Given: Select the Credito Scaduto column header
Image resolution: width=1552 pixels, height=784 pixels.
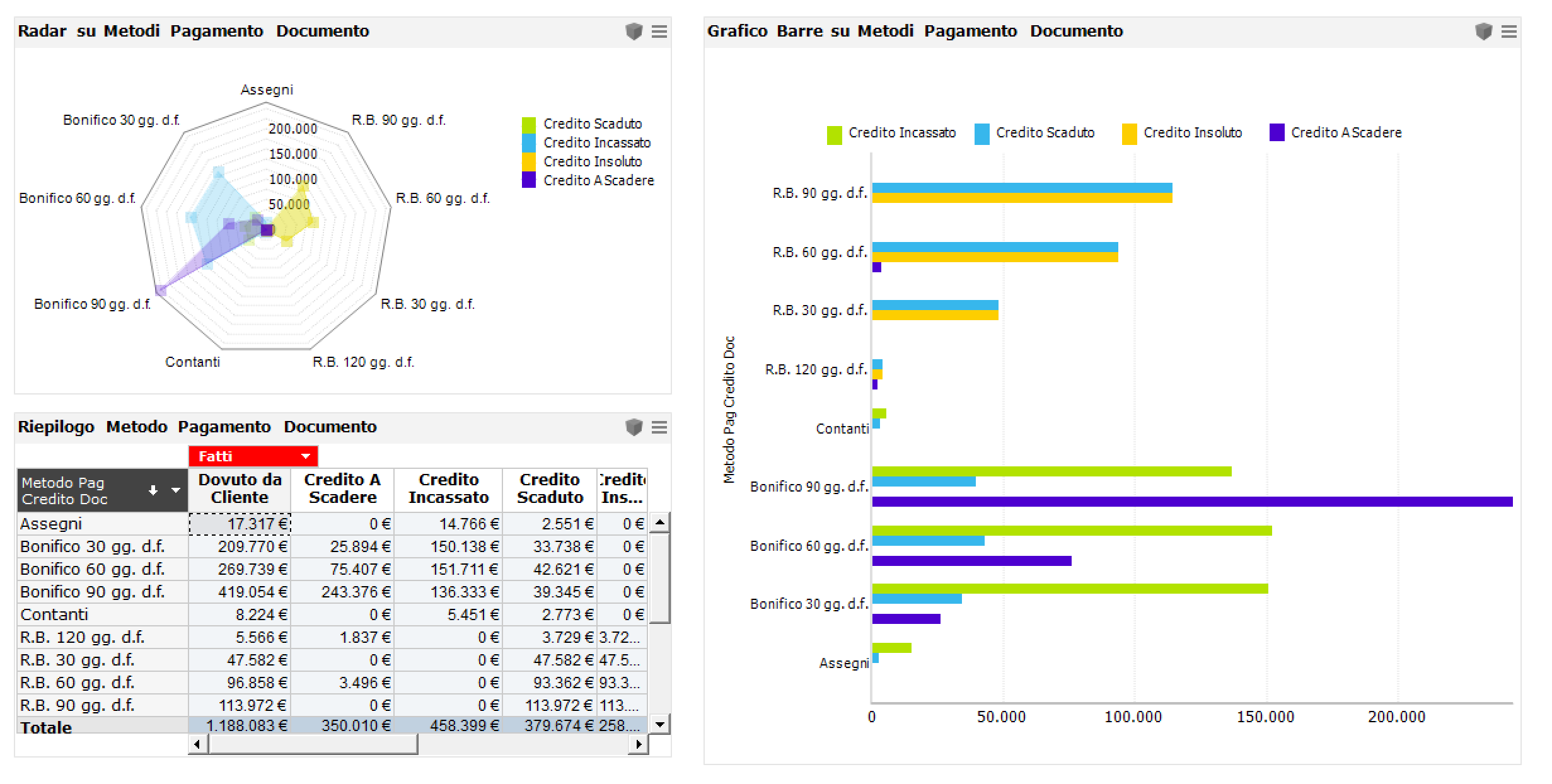Looking at the screenshot, I should coord(550,488).
